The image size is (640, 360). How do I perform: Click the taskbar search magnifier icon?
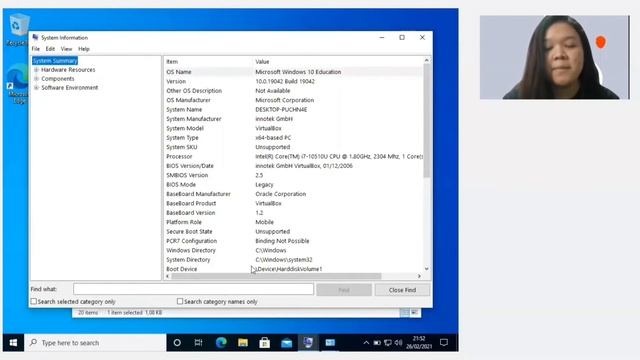click(x=33, y=342)
